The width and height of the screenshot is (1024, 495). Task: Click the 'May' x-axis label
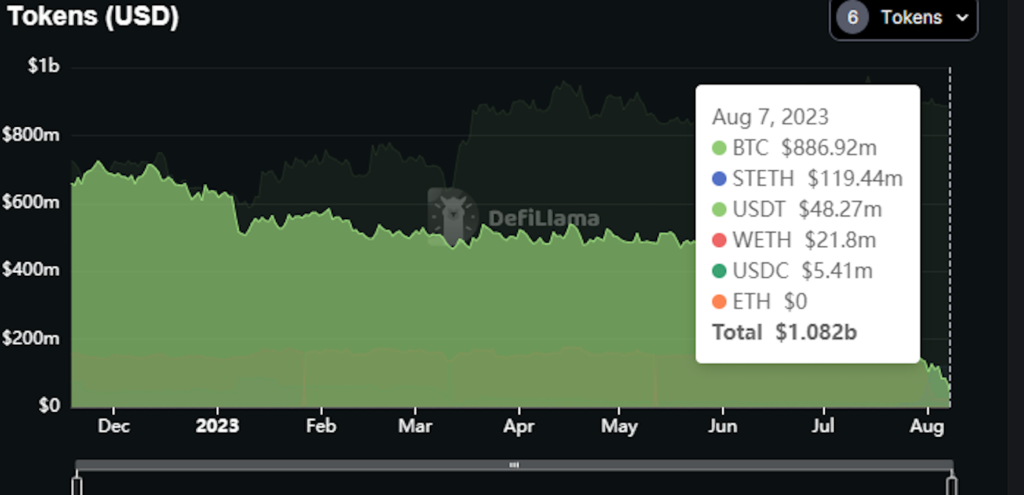coord(619,426)
